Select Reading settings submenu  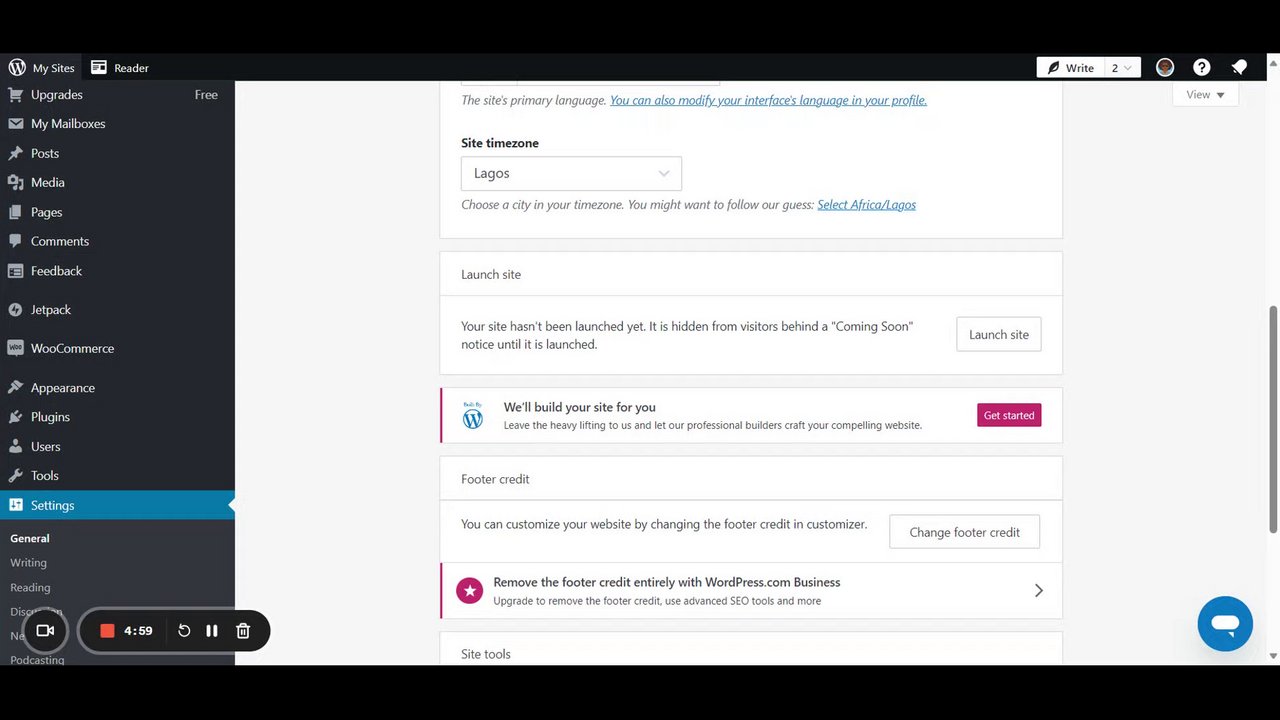click(30, 588)
